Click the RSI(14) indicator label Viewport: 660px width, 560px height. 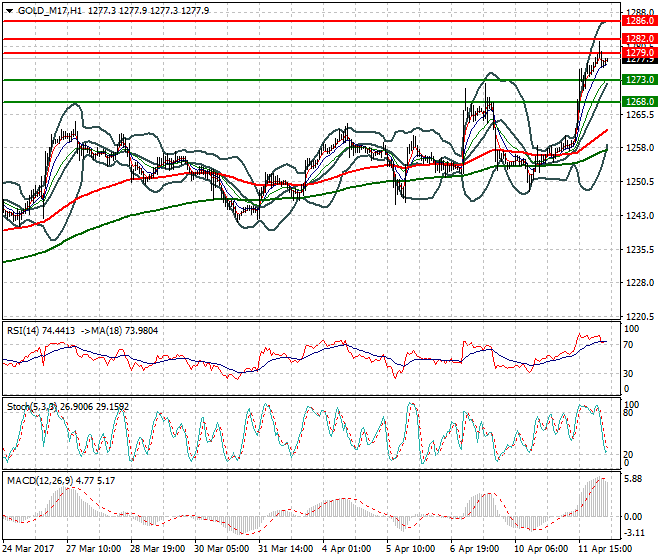pyautogui.click(x=23, y=331)
